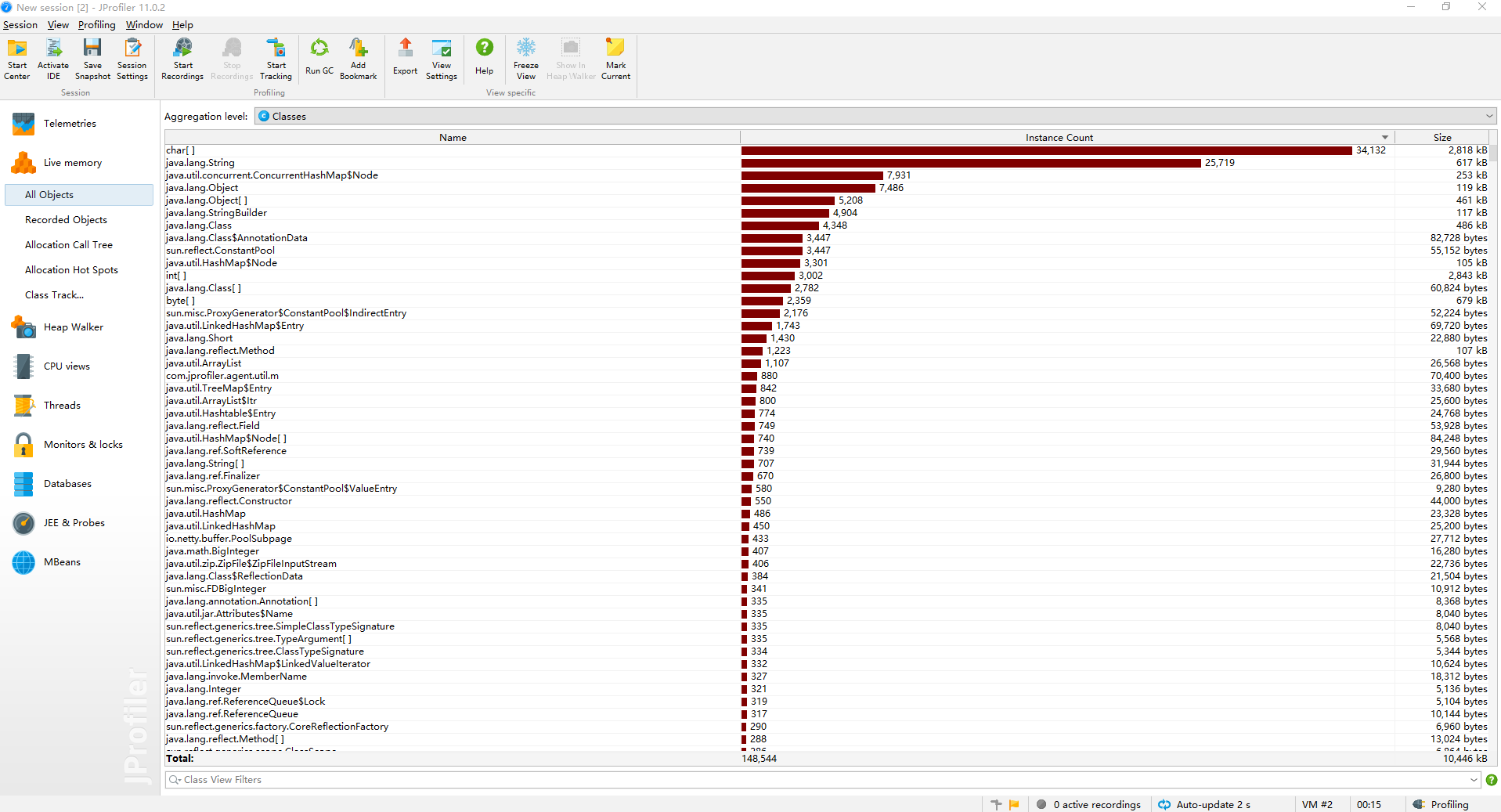Select the java.lang.StringBuilder row

[827, 213]
